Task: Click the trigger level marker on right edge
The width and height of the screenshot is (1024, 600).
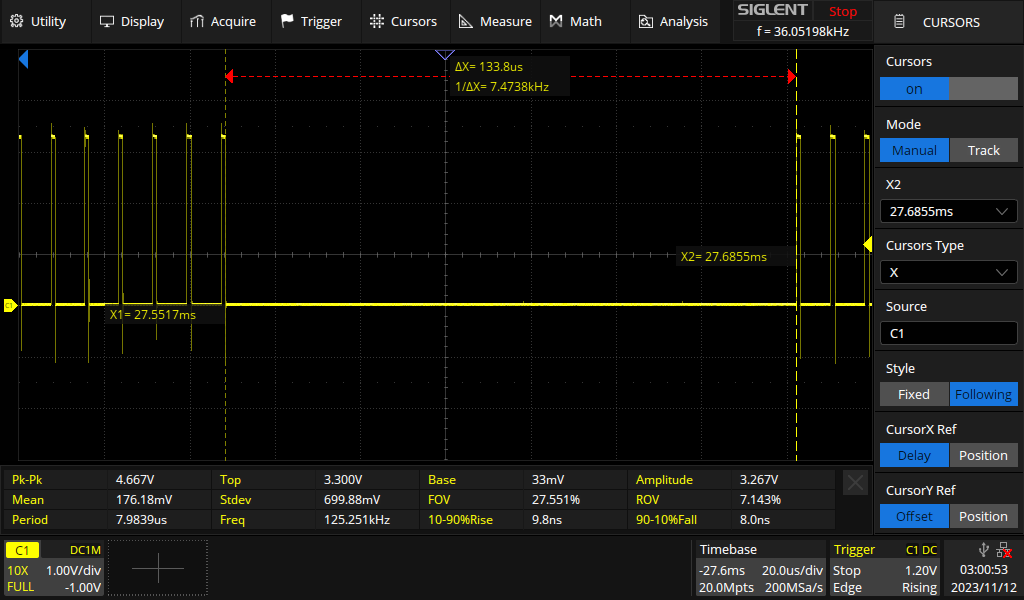Action: pos(867,245)
